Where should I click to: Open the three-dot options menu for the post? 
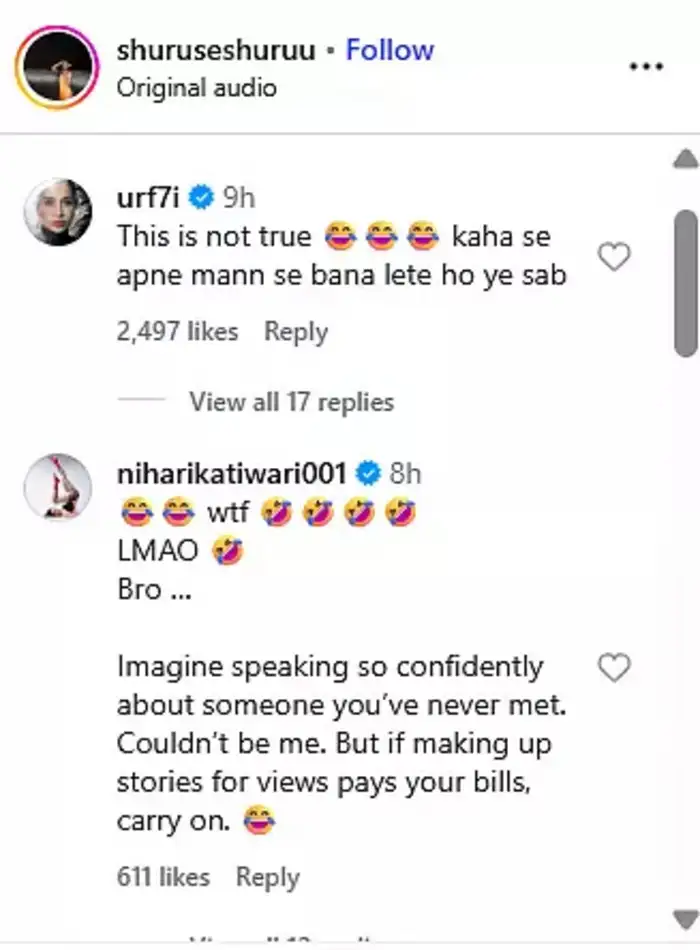pos(647,66)
